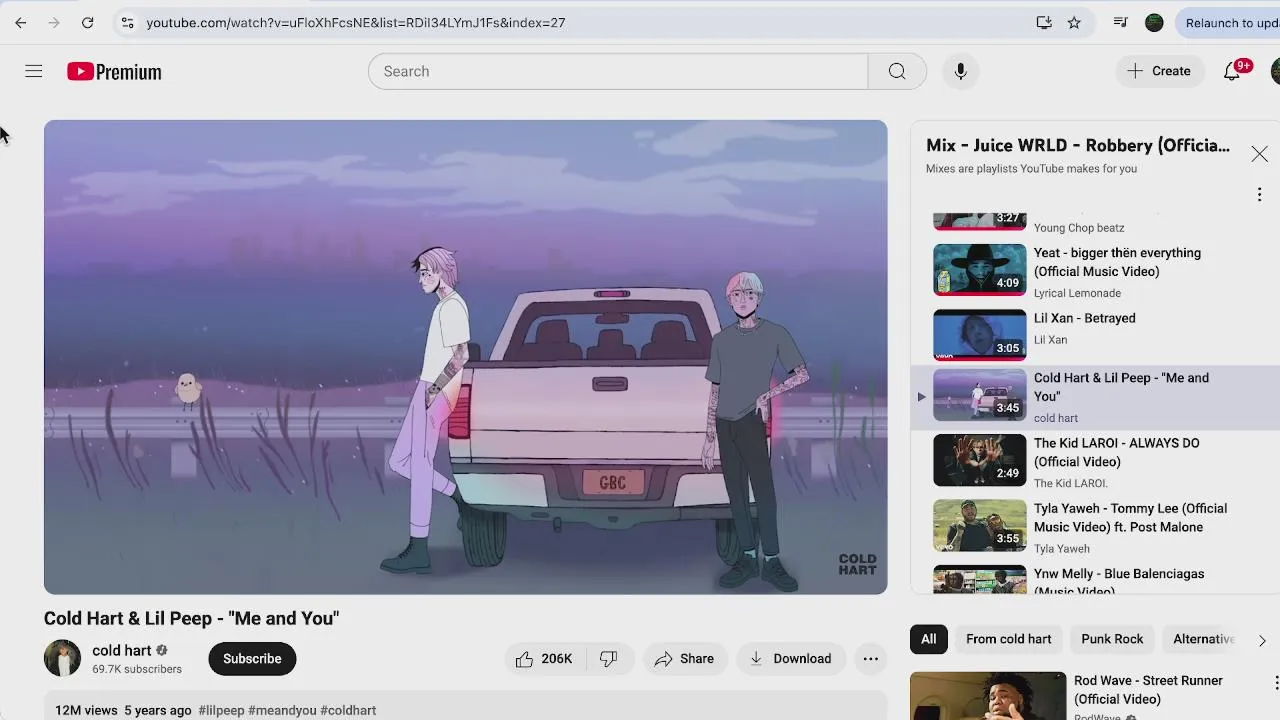This screenshot has height=720, width=1280.
Task: Open Mix playlist options menu
Action: tap(1259, 194)
